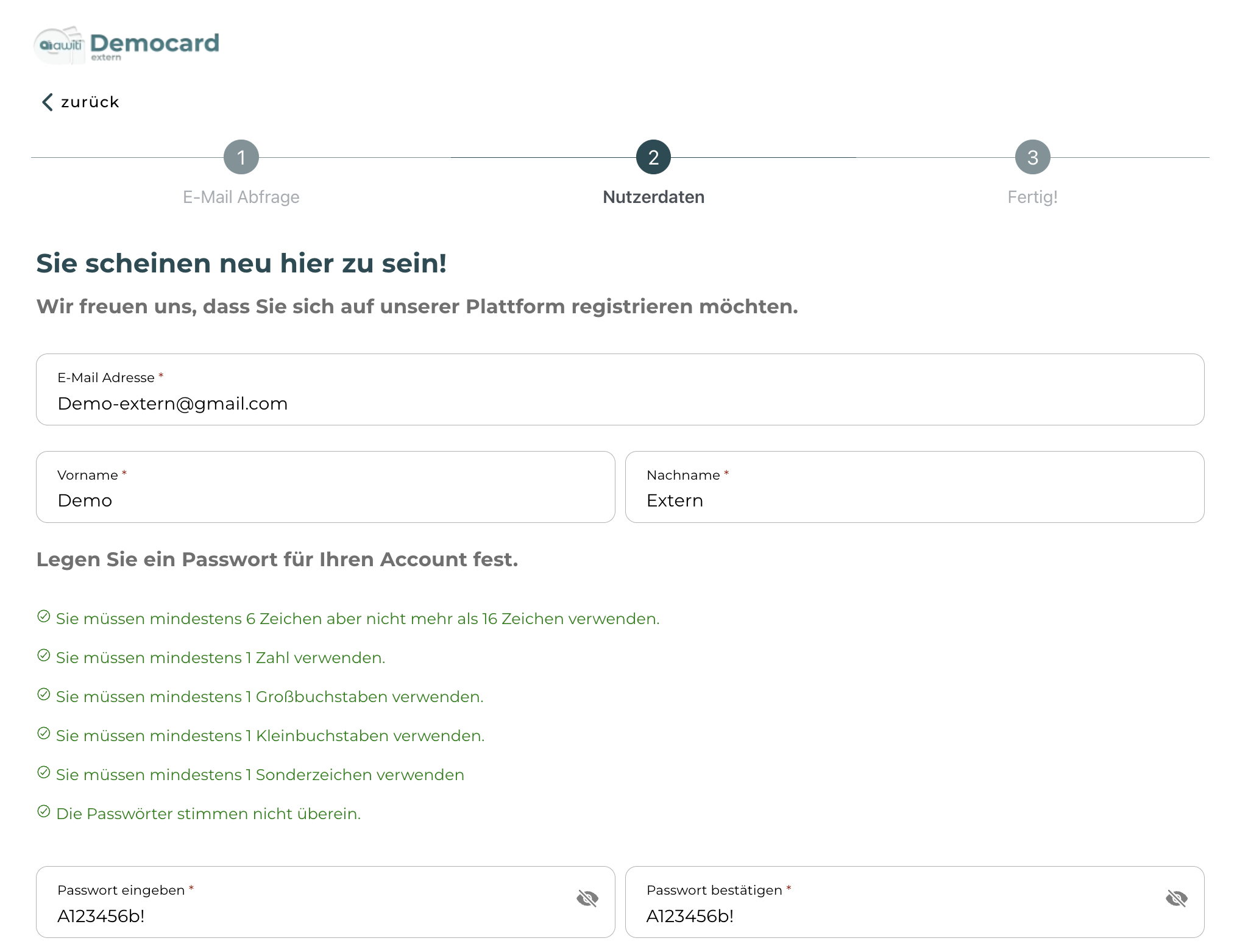Open the Nutzerdaten step label
The image size is (1237, 952).
click(653, 197)
